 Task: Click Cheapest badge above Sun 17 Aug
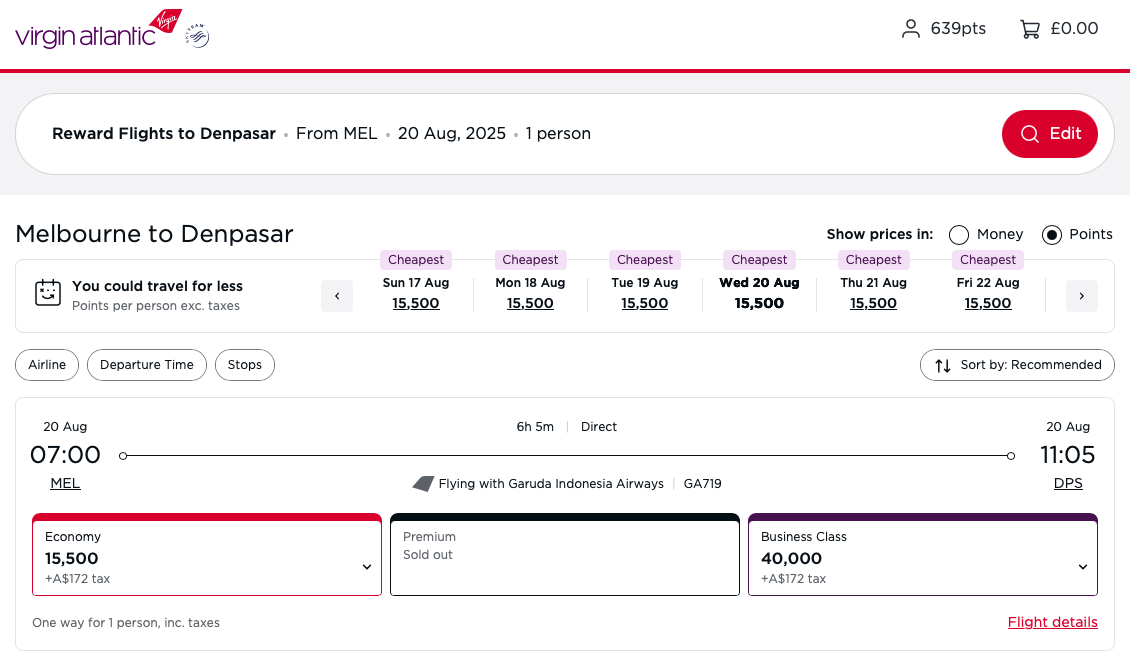pos(416,260)
